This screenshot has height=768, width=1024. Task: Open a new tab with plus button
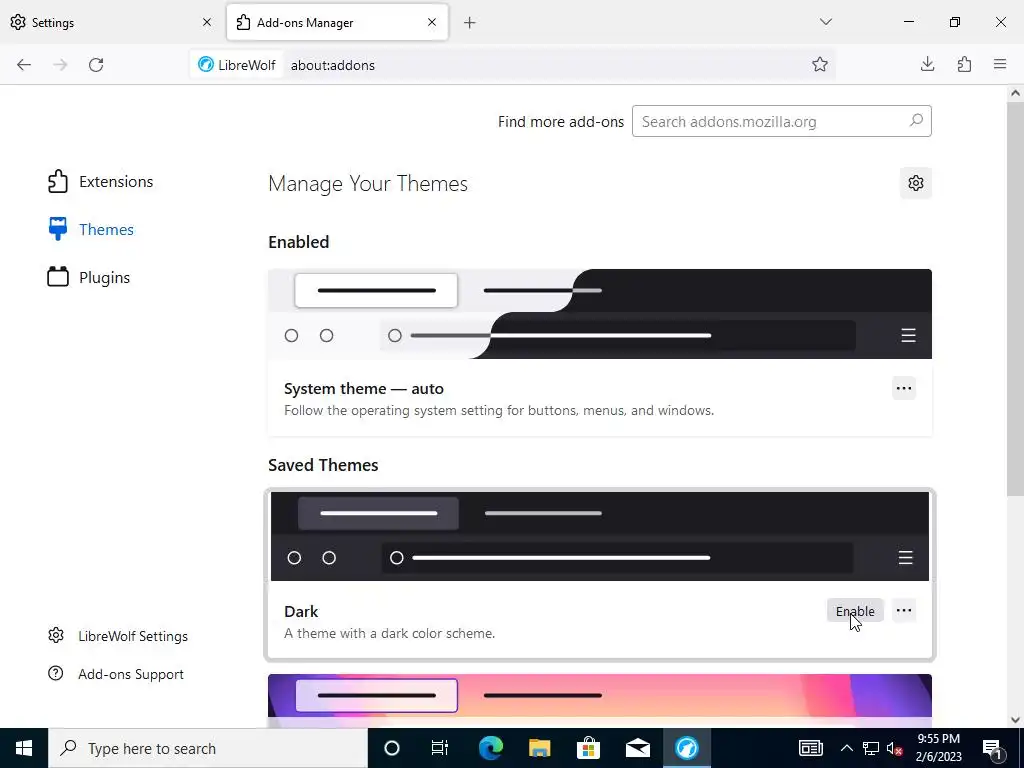[470, 23]
